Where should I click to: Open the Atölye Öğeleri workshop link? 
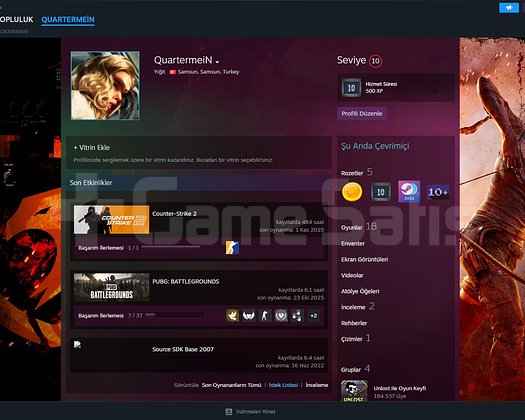(360, 291)
